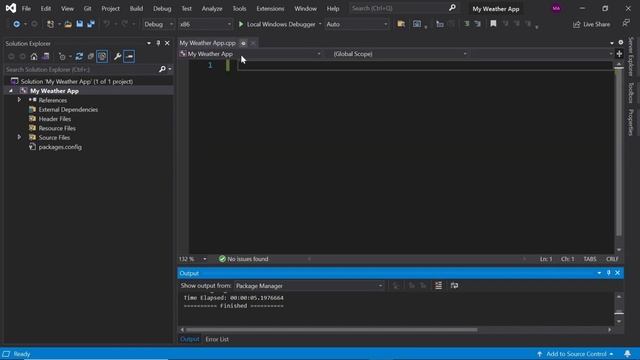Select the Resource Files folder
Viewport: 640px width, 360px height.
[57, 129]
